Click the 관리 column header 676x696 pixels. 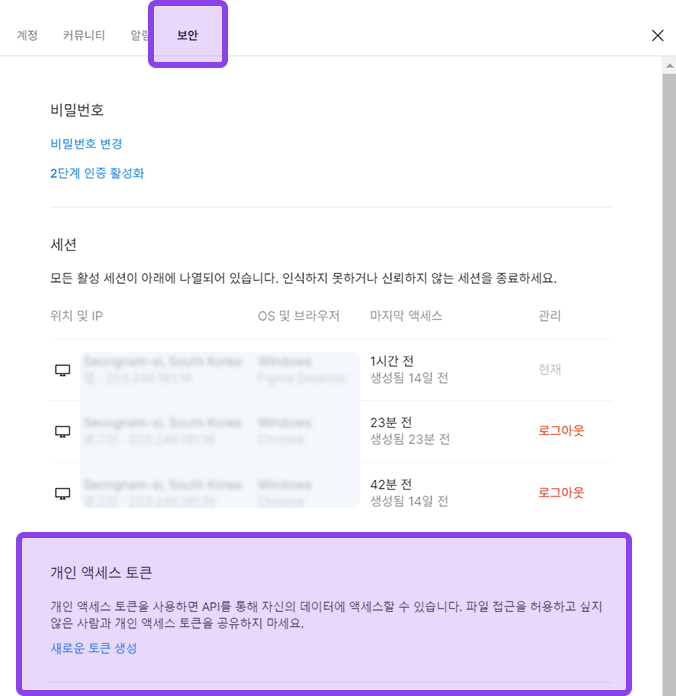click(549, 316)
